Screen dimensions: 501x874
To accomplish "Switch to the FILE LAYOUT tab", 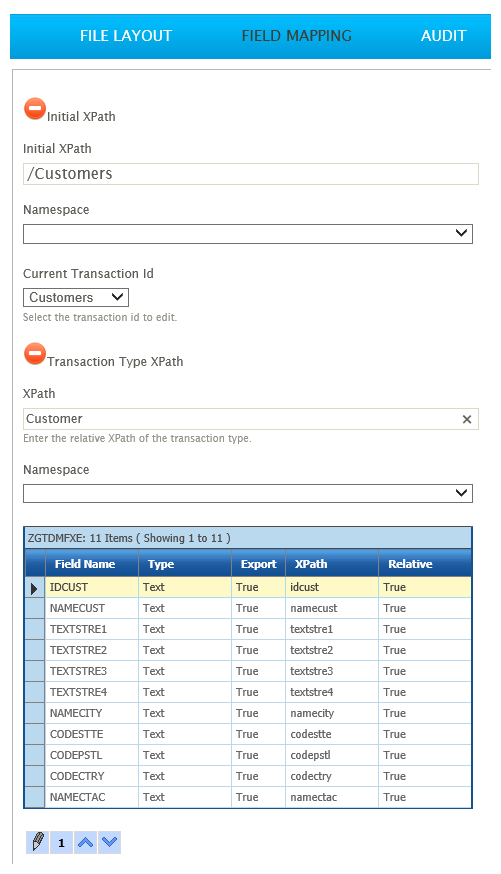I will click(x=126, y=36).
